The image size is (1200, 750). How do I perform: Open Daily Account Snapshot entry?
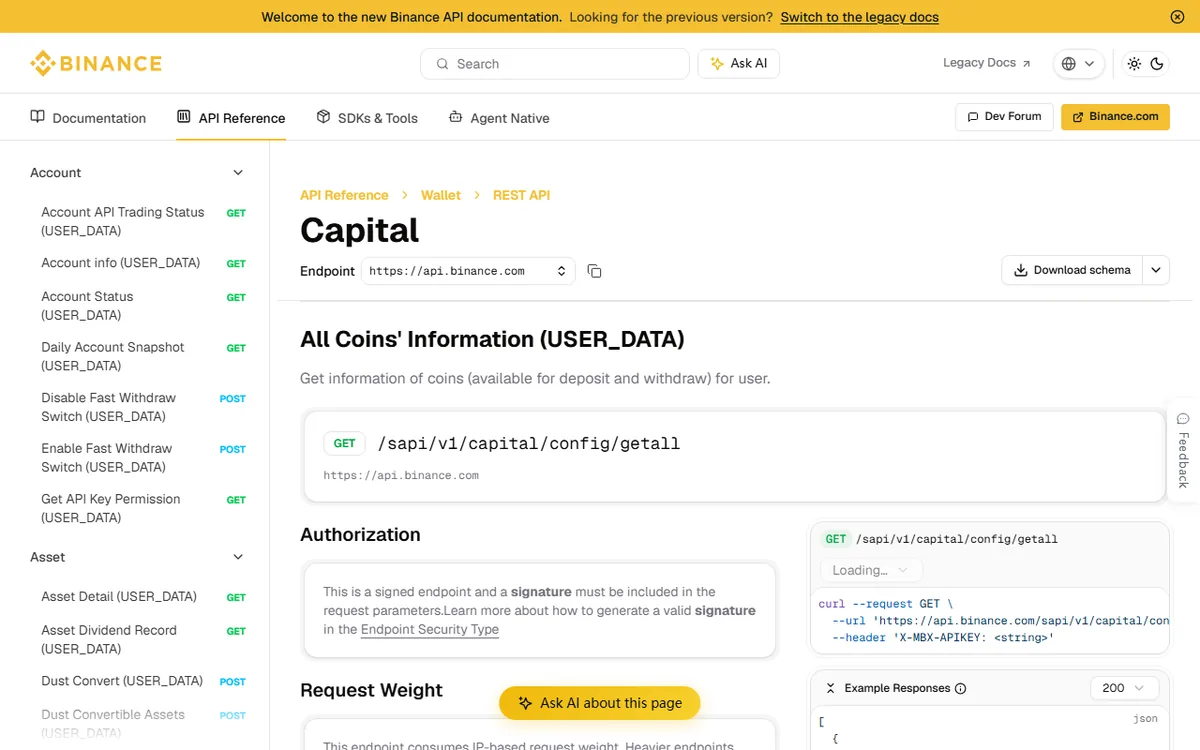pos(143,356)
